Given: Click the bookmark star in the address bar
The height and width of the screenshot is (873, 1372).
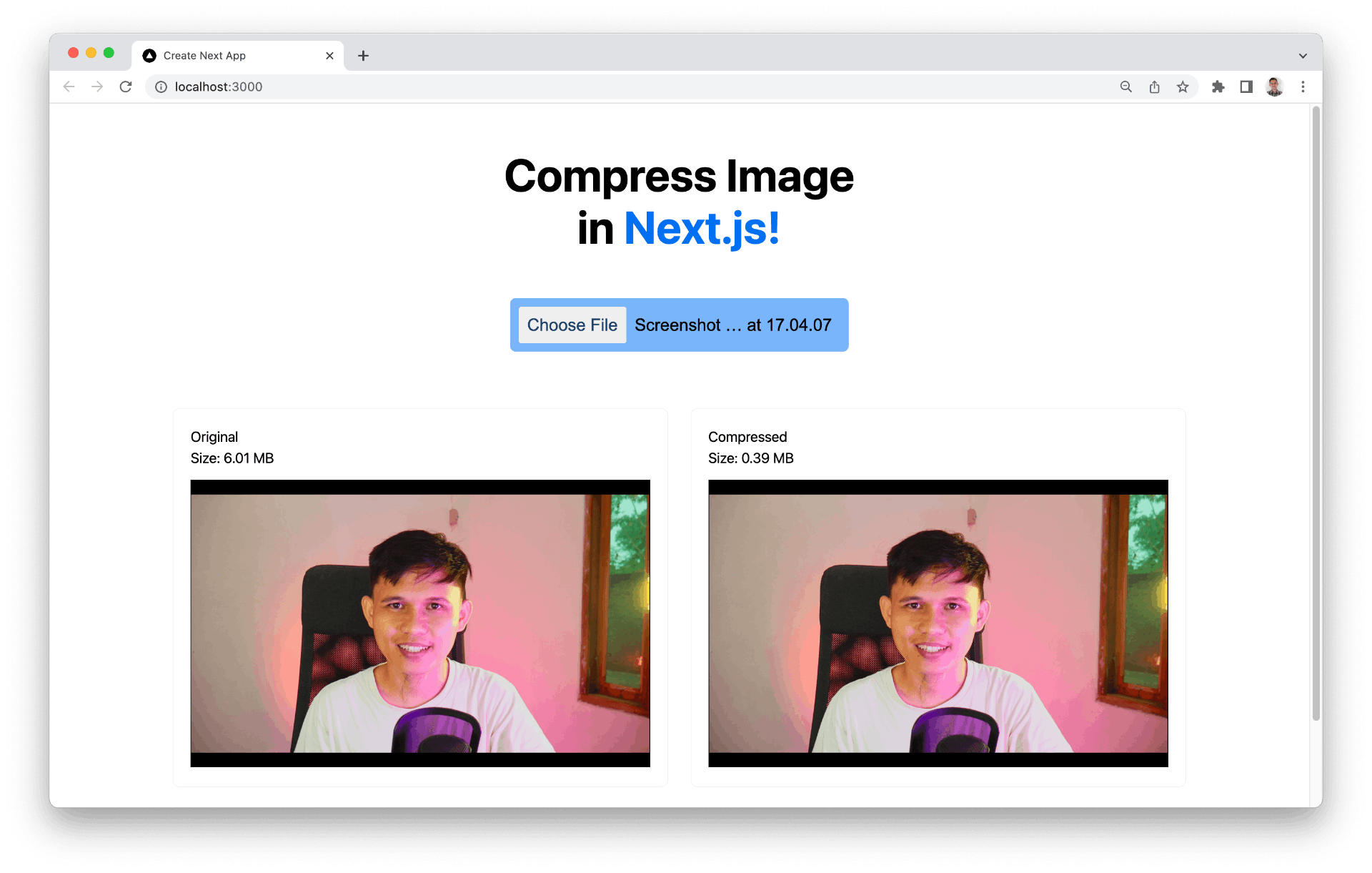Looking at the screenshot, I should [x=1183, y=87].
